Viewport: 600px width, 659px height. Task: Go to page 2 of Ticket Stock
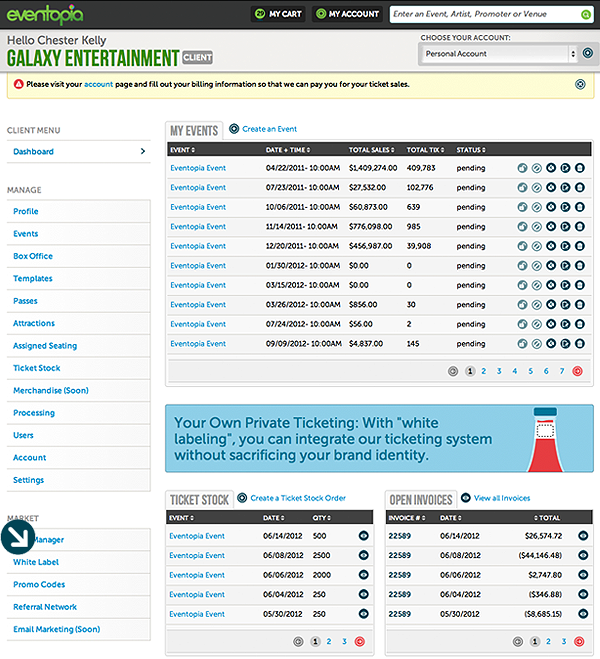329,642
